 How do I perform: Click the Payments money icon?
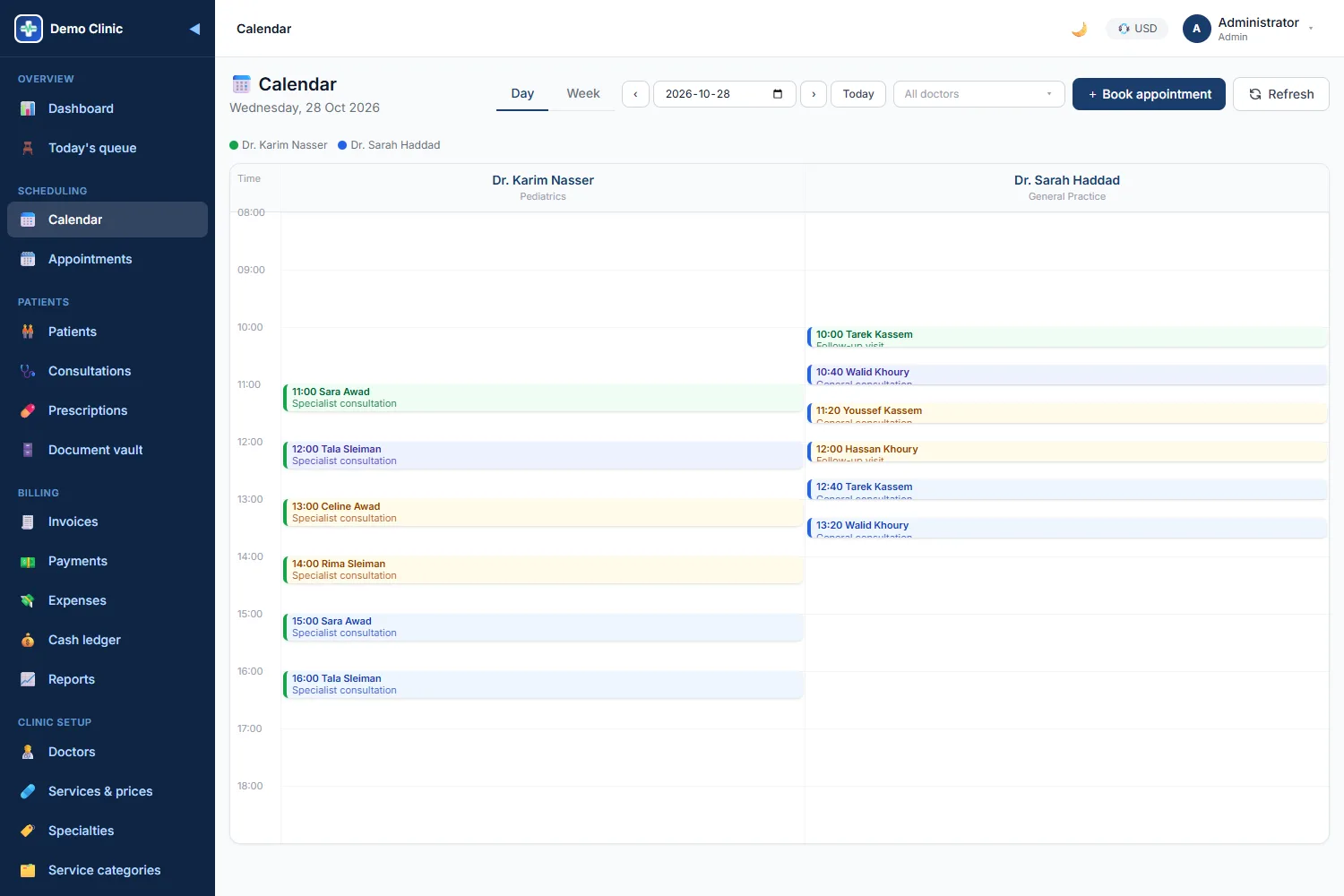click(28, 561)
